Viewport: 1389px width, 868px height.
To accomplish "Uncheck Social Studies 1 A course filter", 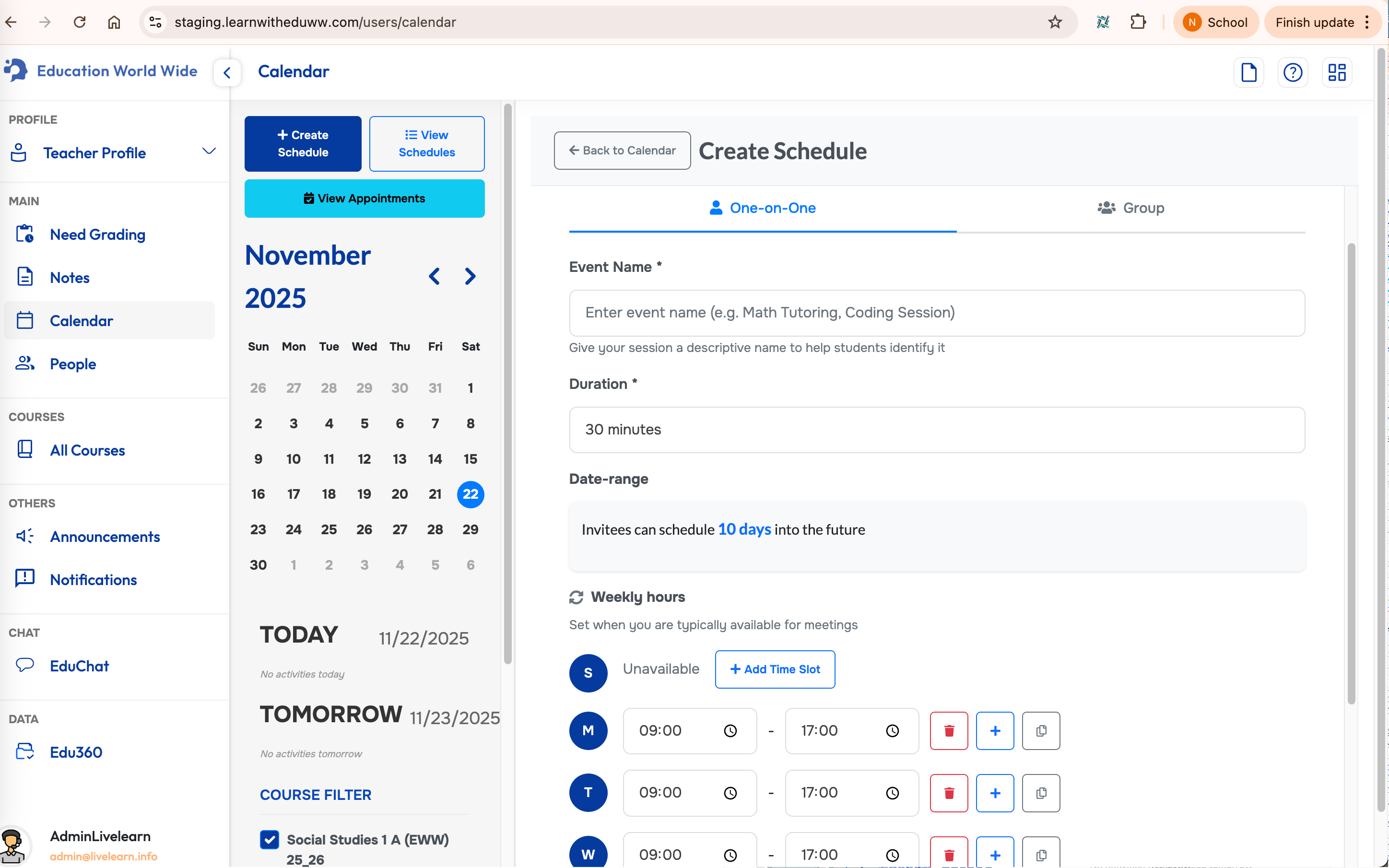I will click(269, 839).
